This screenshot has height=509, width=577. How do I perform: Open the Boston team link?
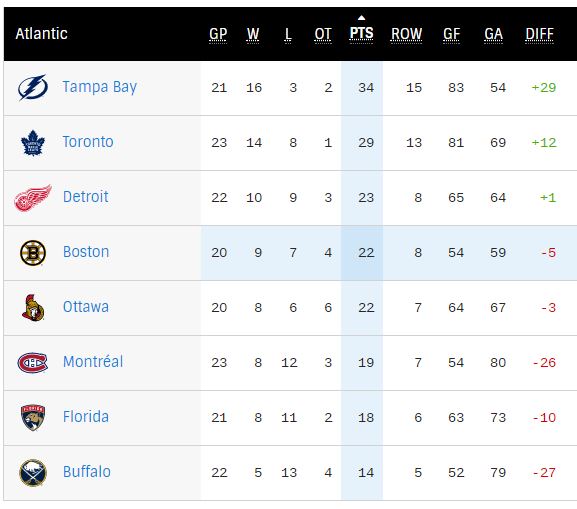click(x=86, y=252)
